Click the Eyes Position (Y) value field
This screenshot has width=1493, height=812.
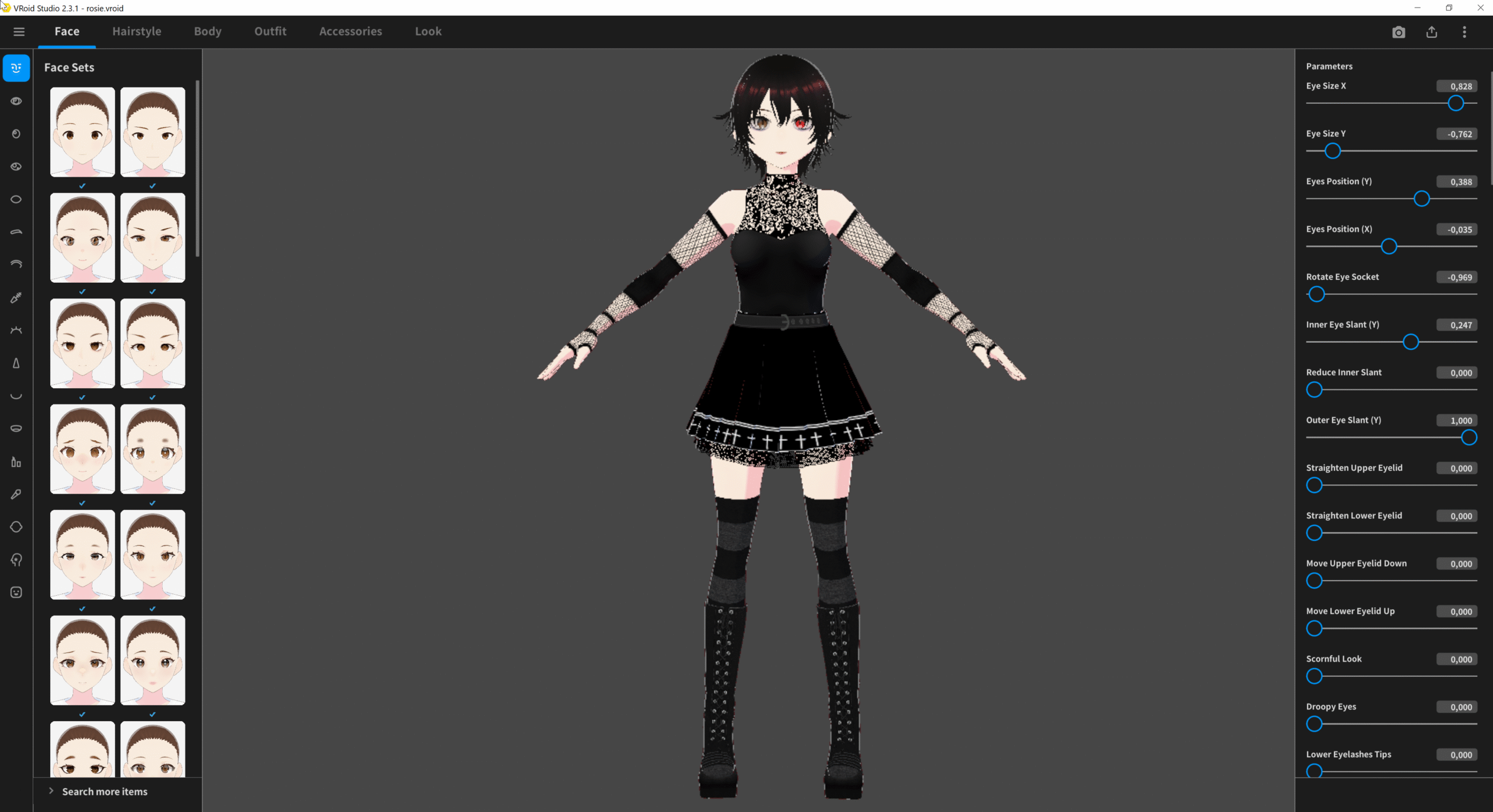point(1457,182)
